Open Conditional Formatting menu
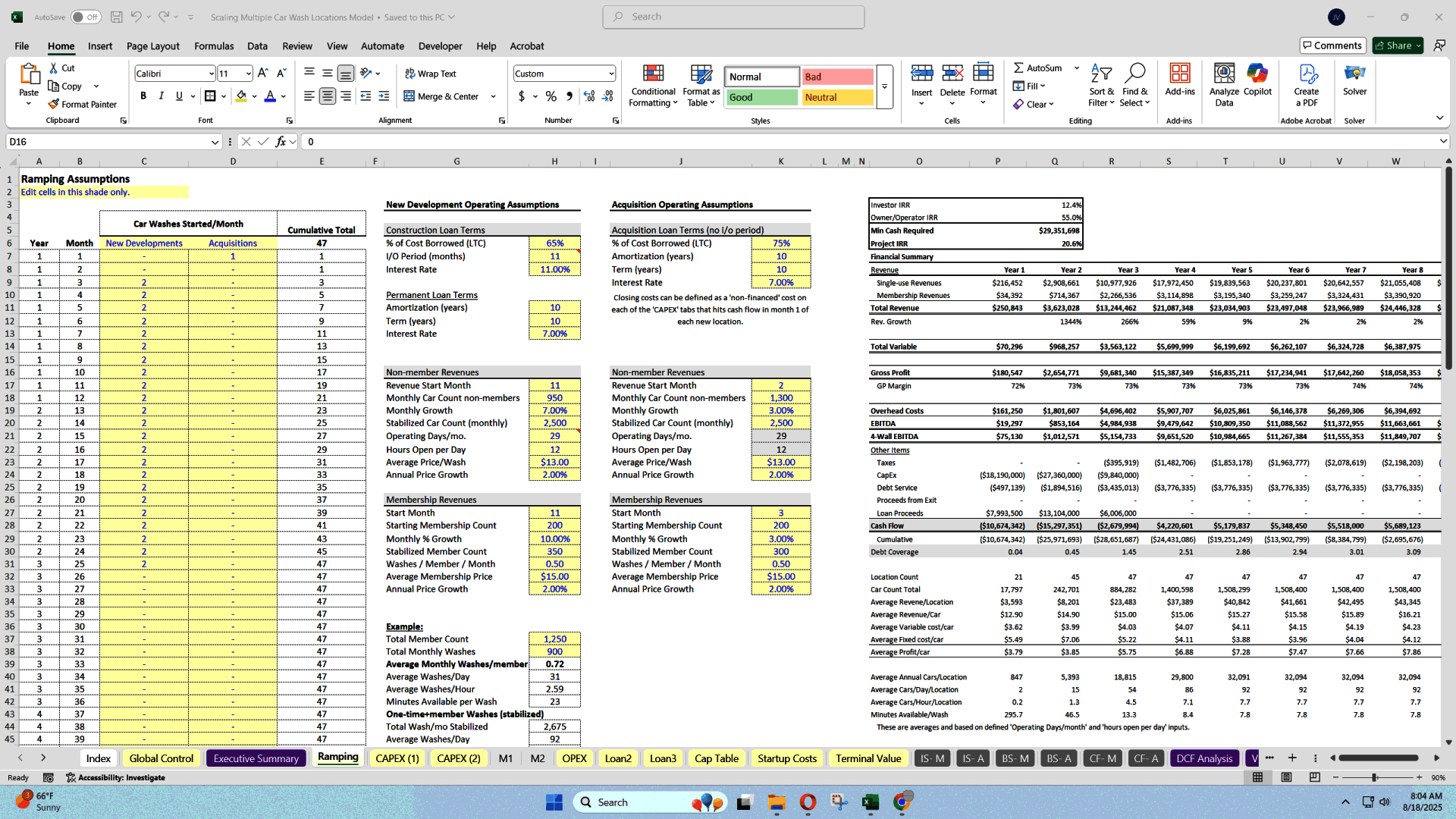Screen dimensions: 1456x819 click(653, 85)
